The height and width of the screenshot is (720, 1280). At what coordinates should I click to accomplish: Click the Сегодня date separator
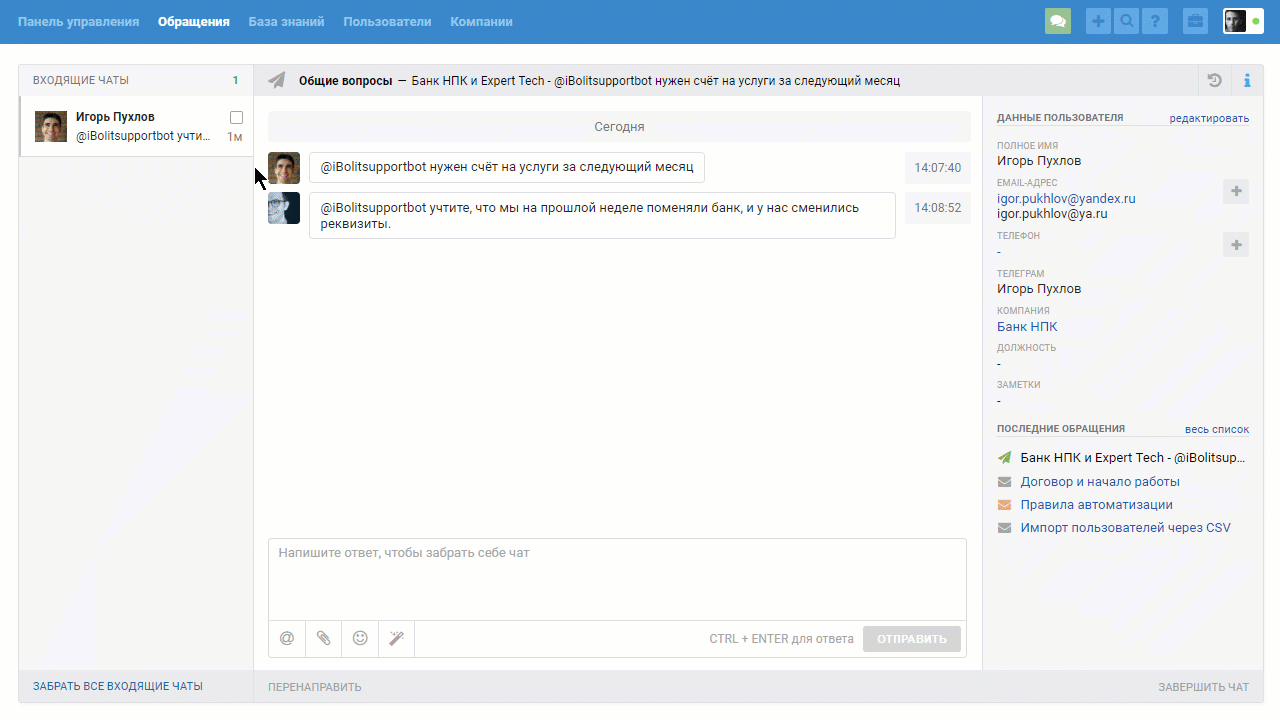click(619, 127)
